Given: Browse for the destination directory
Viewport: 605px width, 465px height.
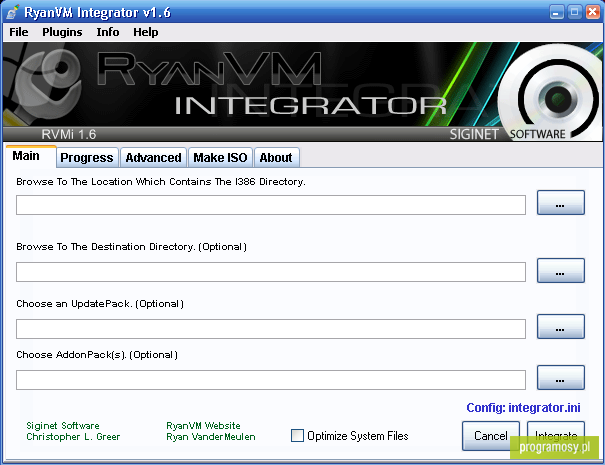Looking at the screenshot, I should click(x=561, y=271).
